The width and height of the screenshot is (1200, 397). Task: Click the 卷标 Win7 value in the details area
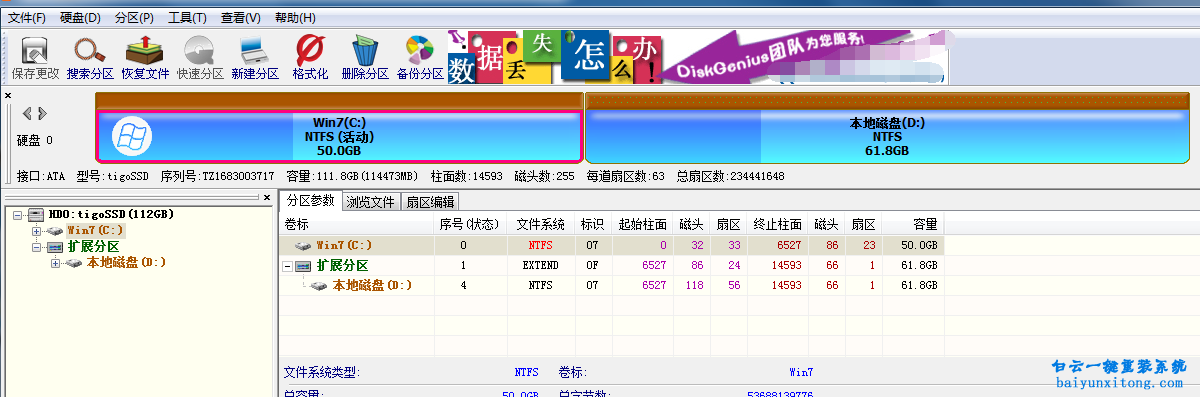point(801,372)
